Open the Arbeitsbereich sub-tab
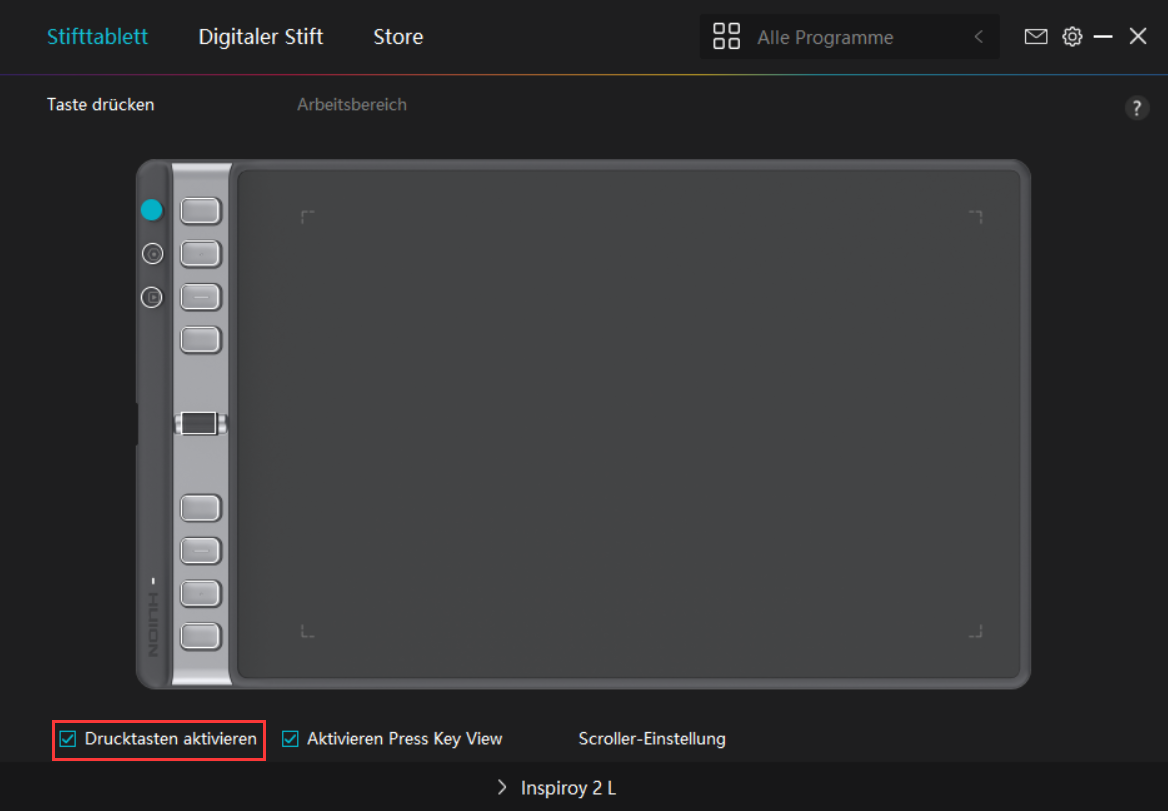Image resolution: width=1168 pixels, height=811 pixels. pyautogui.click(x=352, y=105)
